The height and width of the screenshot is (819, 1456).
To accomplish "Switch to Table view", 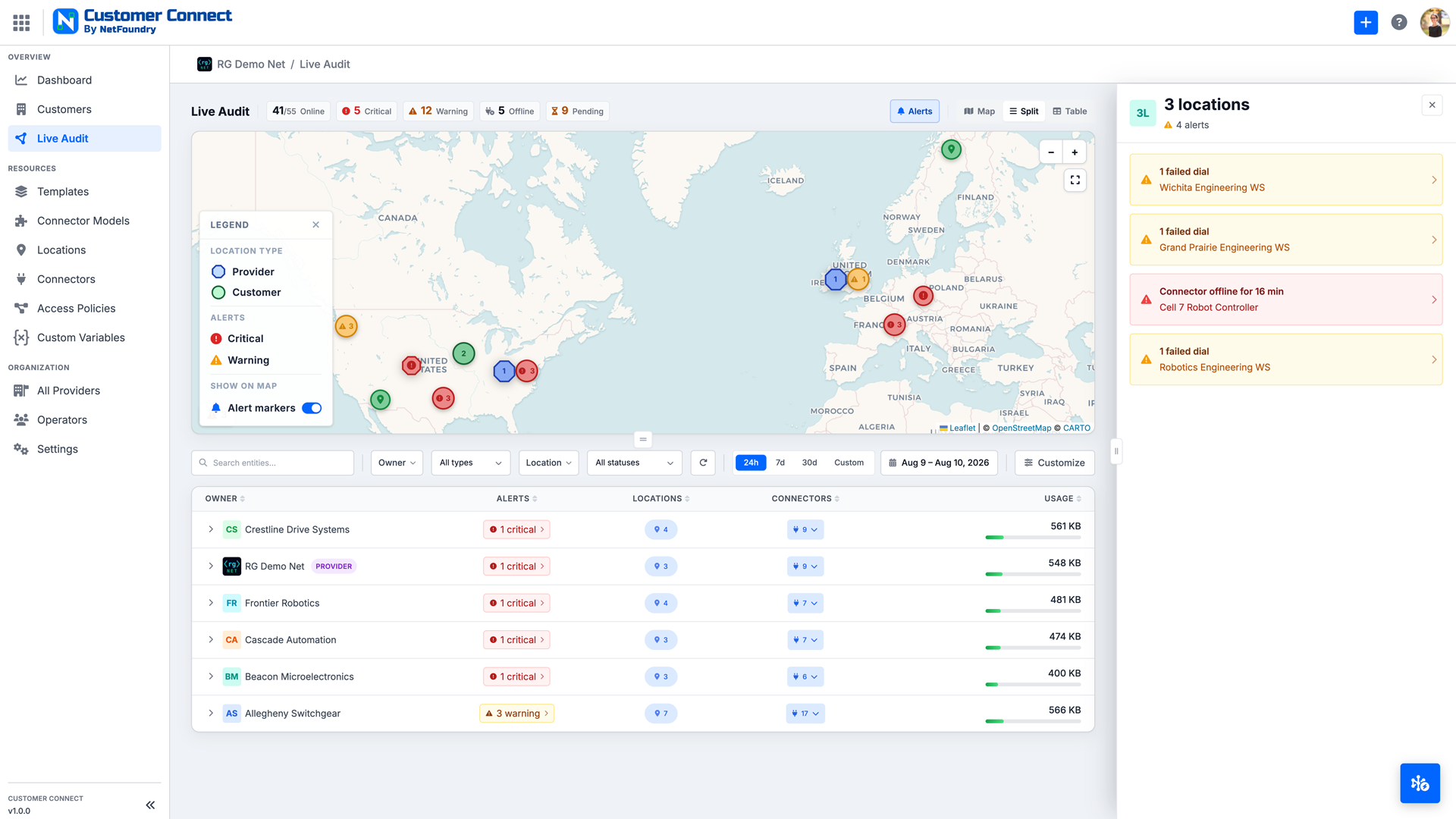I will [x=1069, y=111].
